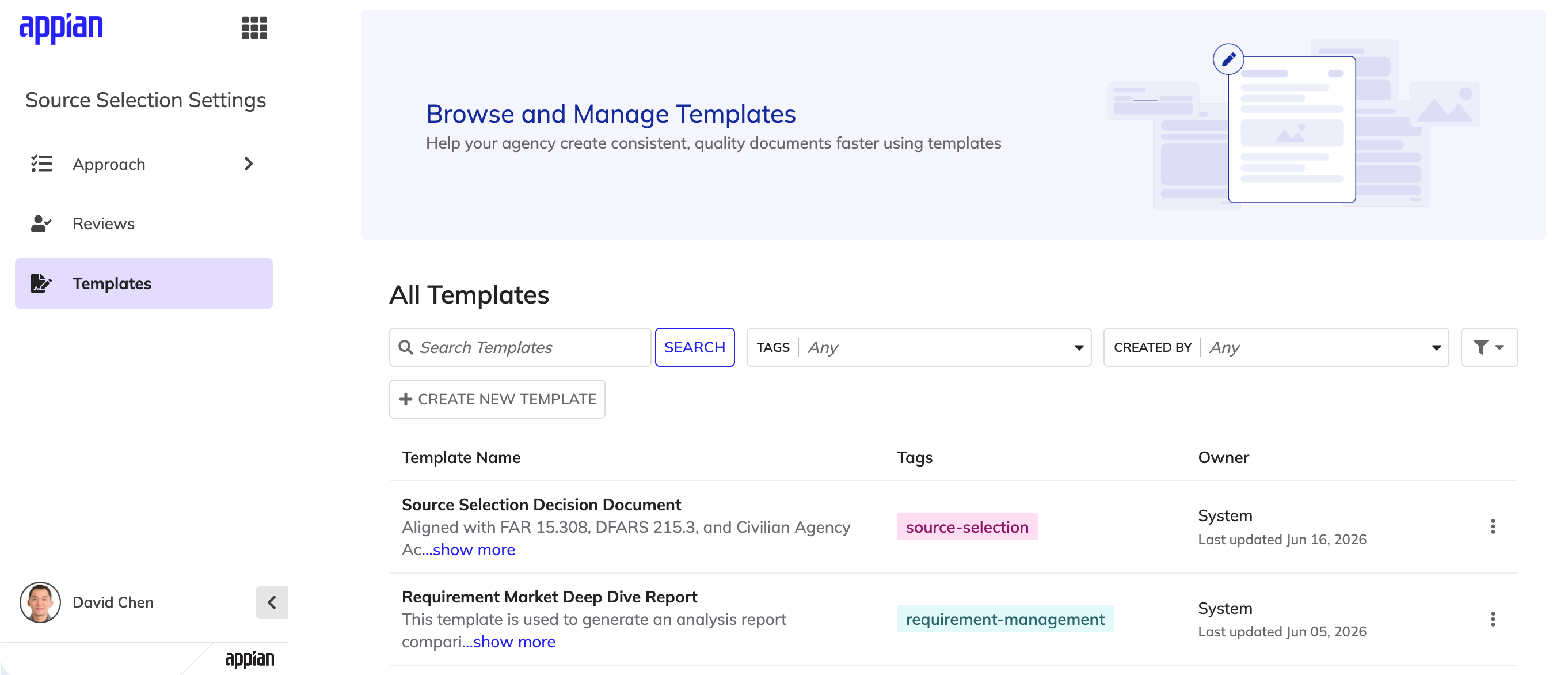Click CREATE NEW TEMPLATE button
Viewport: 1568px width, 675px height.
[497, 399]
